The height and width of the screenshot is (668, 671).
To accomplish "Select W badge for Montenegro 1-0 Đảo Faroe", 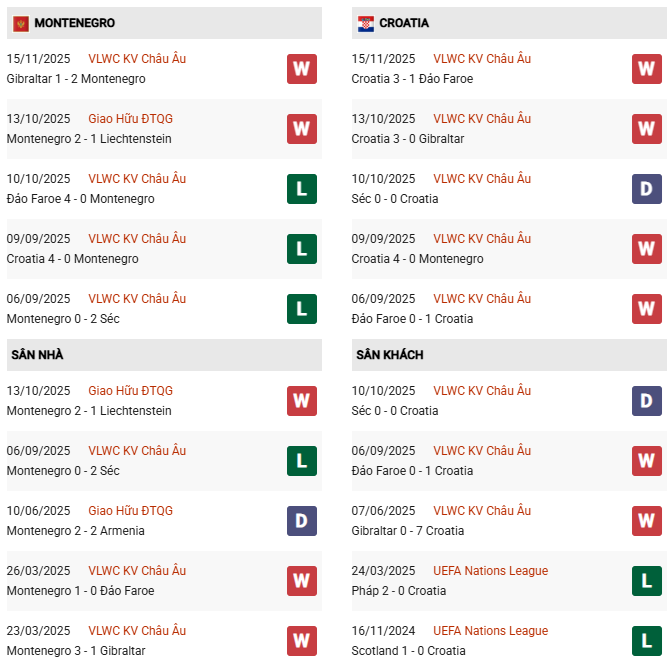I will coord(301,581).
